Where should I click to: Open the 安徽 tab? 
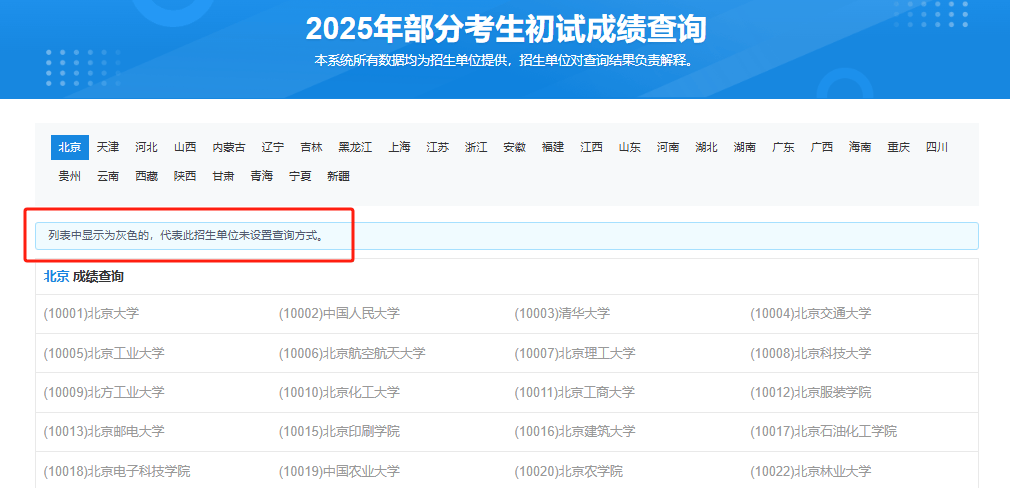[515, 147]
